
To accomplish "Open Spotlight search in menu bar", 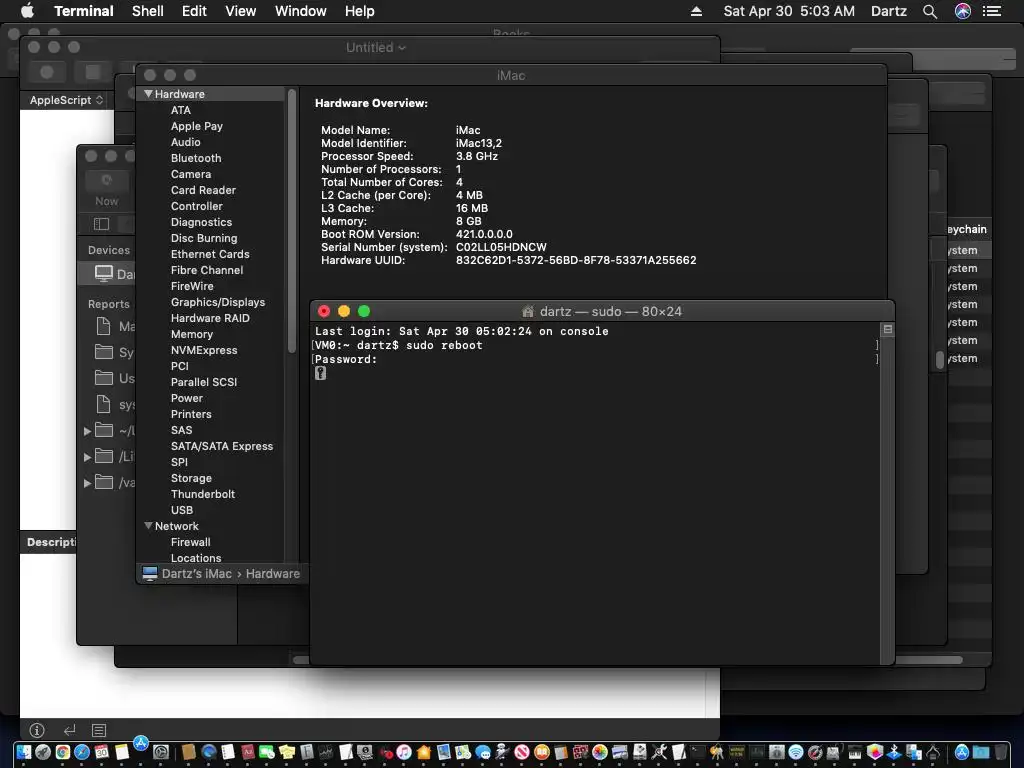I will [x=930, y=11].
